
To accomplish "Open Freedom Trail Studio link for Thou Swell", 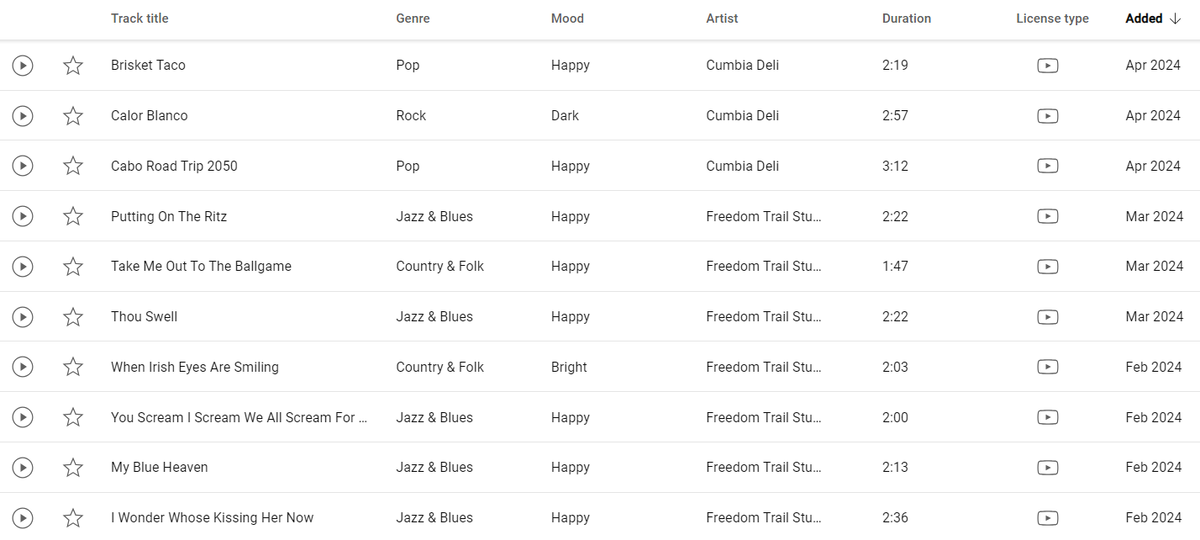I will 763,317.
